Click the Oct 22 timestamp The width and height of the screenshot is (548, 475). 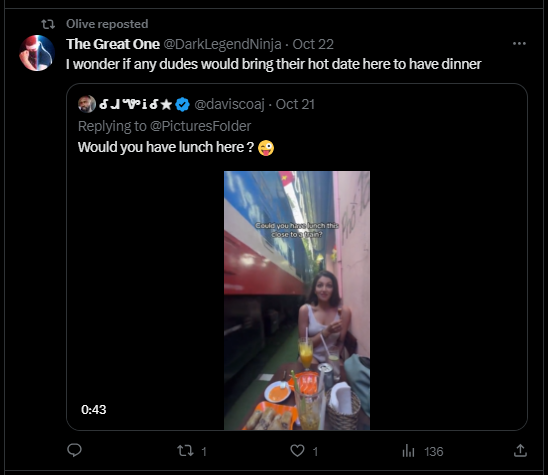(313, 44)
